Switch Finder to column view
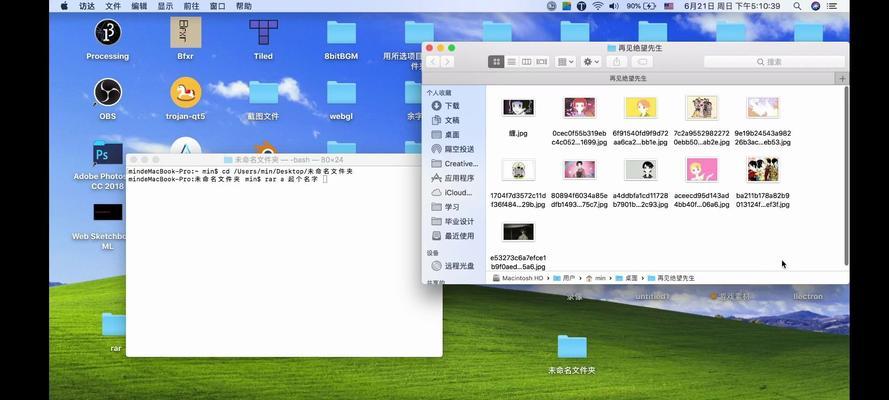The image size is (889, 400). pyautogui.click(x=526, y=62)
